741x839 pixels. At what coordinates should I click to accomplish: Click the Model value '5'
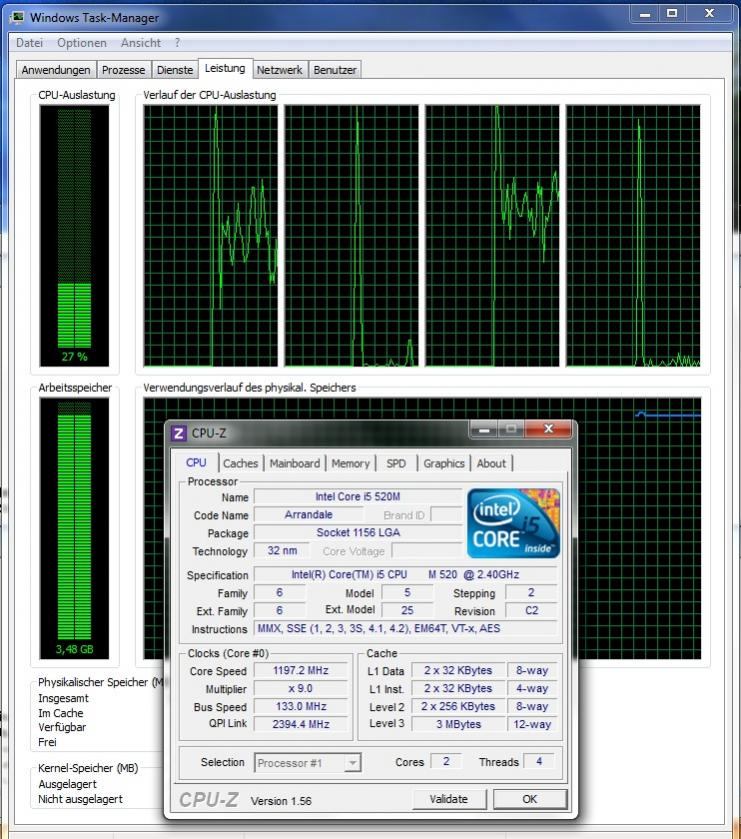coord(407,592)
